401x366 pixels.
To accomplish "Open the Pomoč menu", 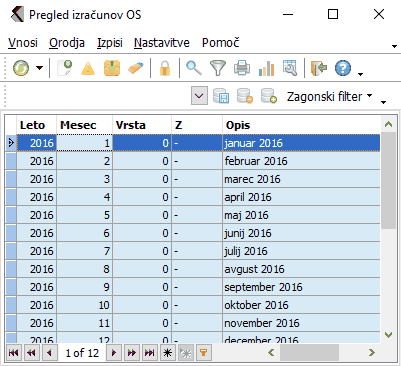I will coord(221,43).
